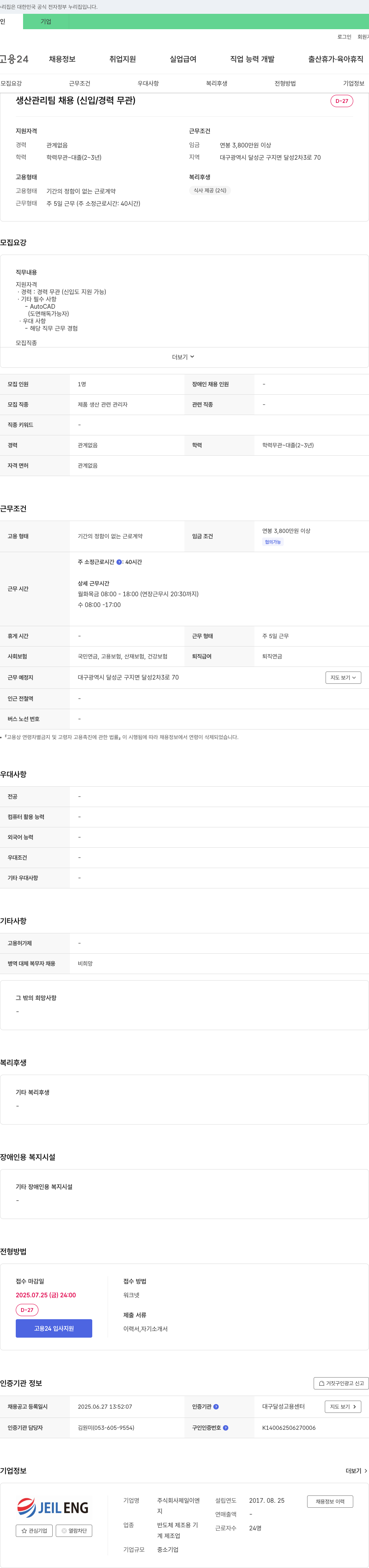This screenshot has height=1568, width=369.
Task: Jump to 우대사항 section tab
Action: coord(148,83)
